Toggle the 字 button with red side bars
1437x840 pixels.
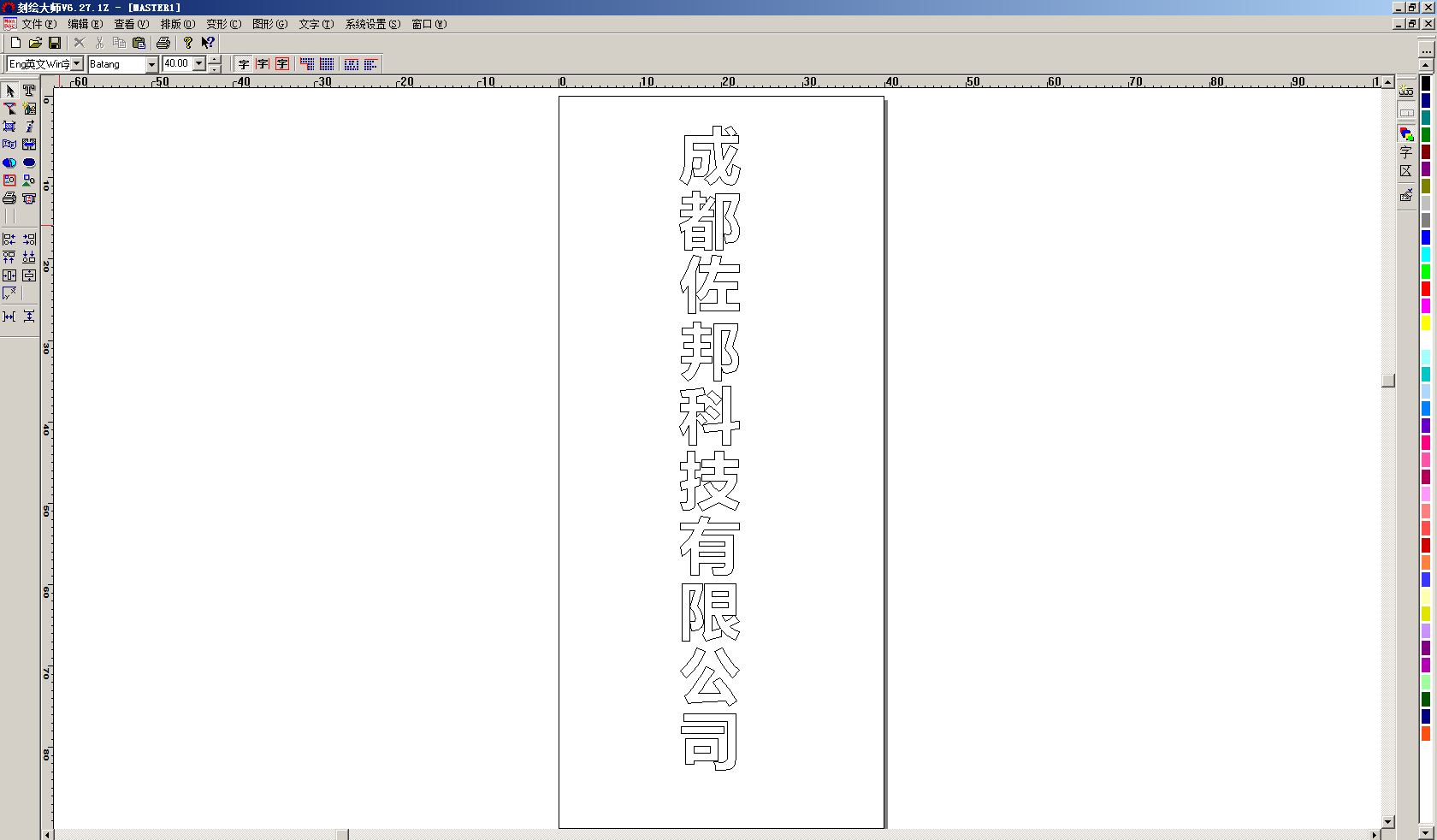[x=263, y=64]
